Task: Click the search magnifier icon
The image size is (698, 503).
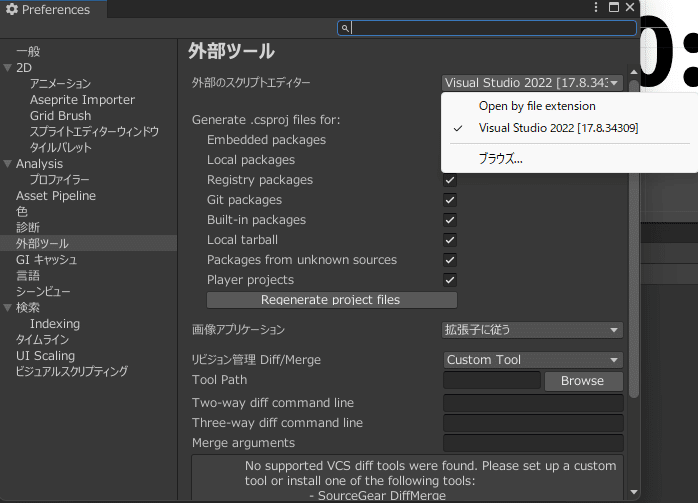Action: (345, 28)
